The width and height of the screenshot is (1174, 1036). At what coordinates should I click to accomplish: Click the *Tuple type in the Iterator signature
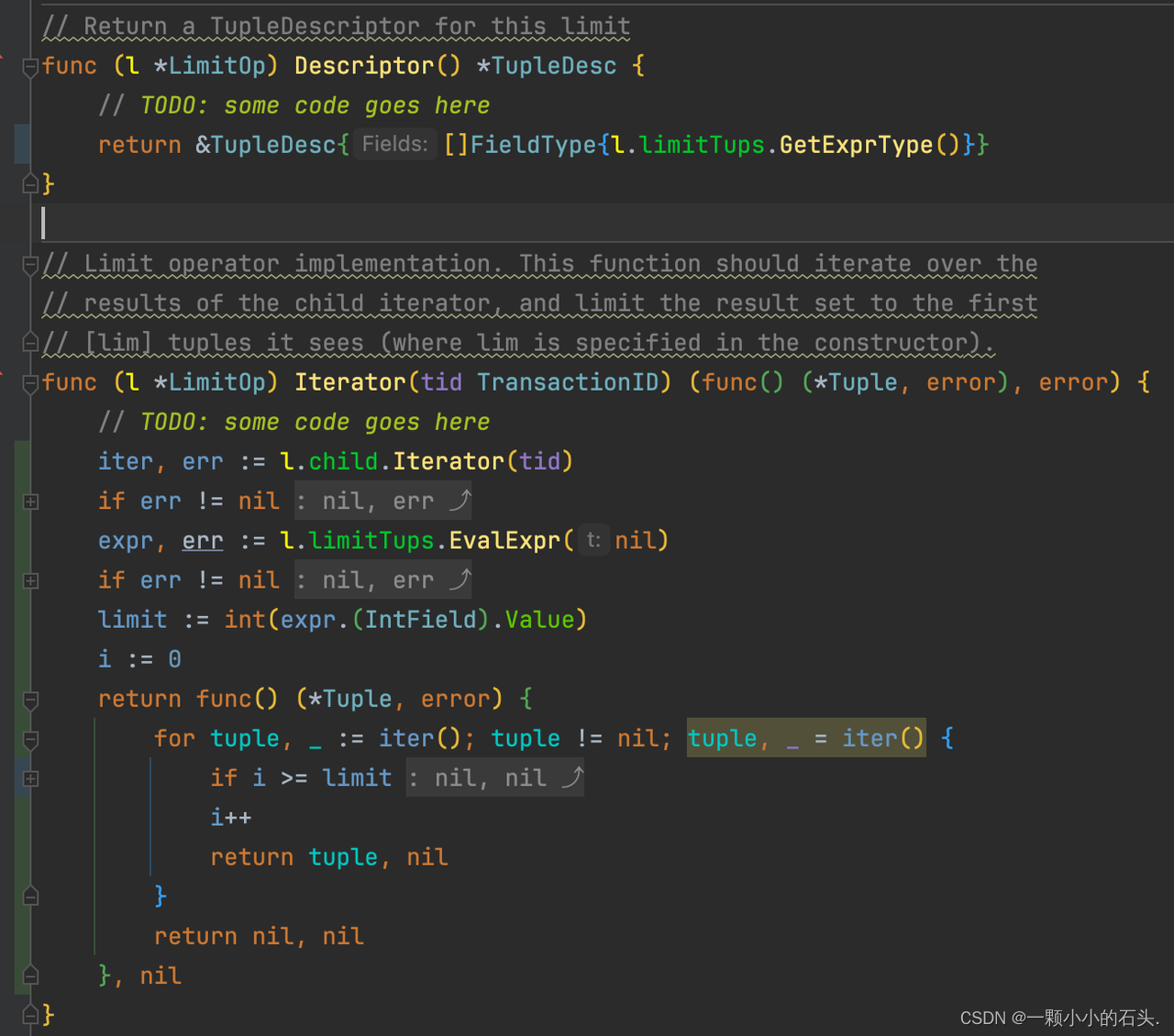click(x=856, y=382)
